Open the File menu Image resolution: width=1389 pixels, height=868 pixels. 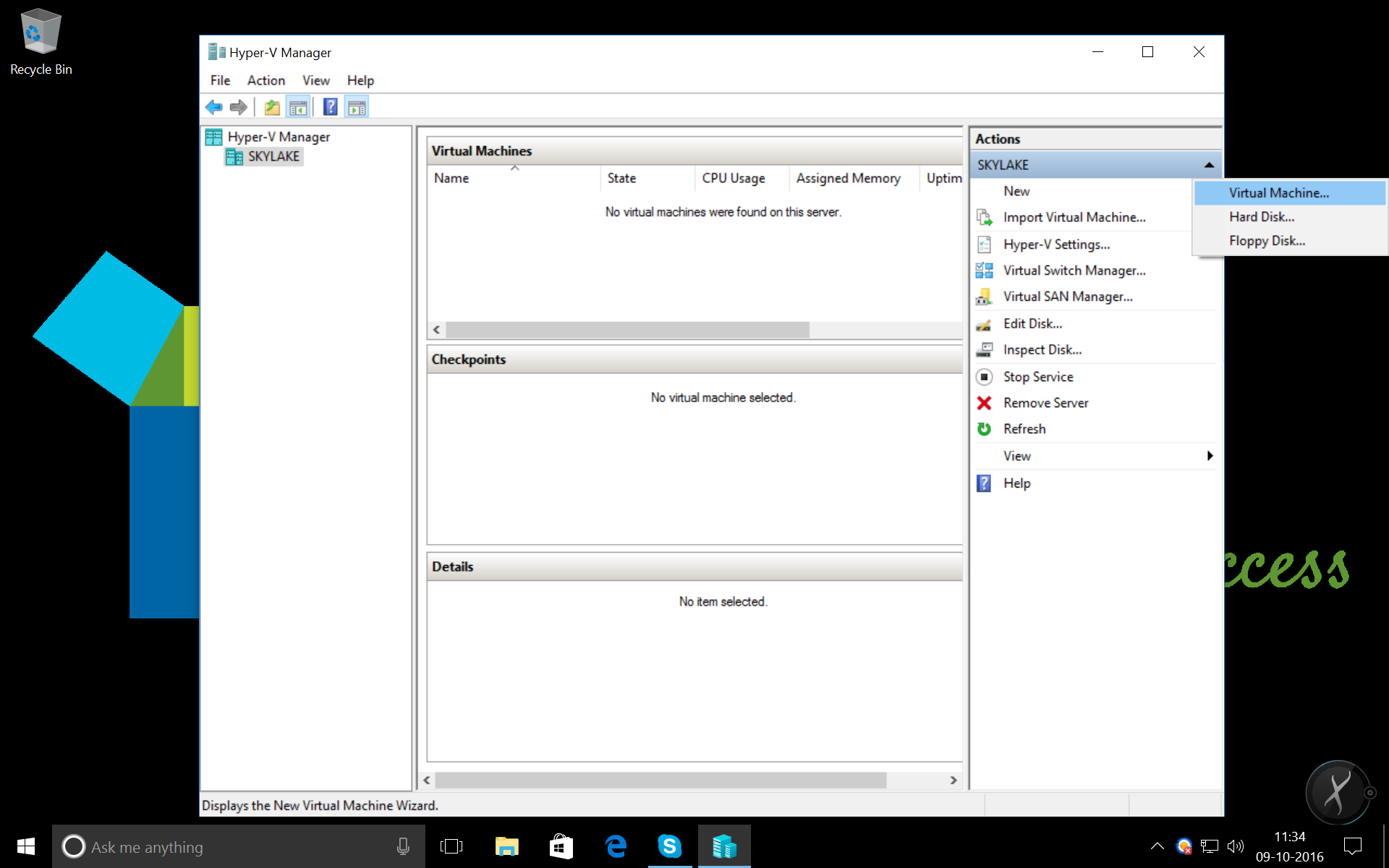pyautogui.click(x=220, y=80)
